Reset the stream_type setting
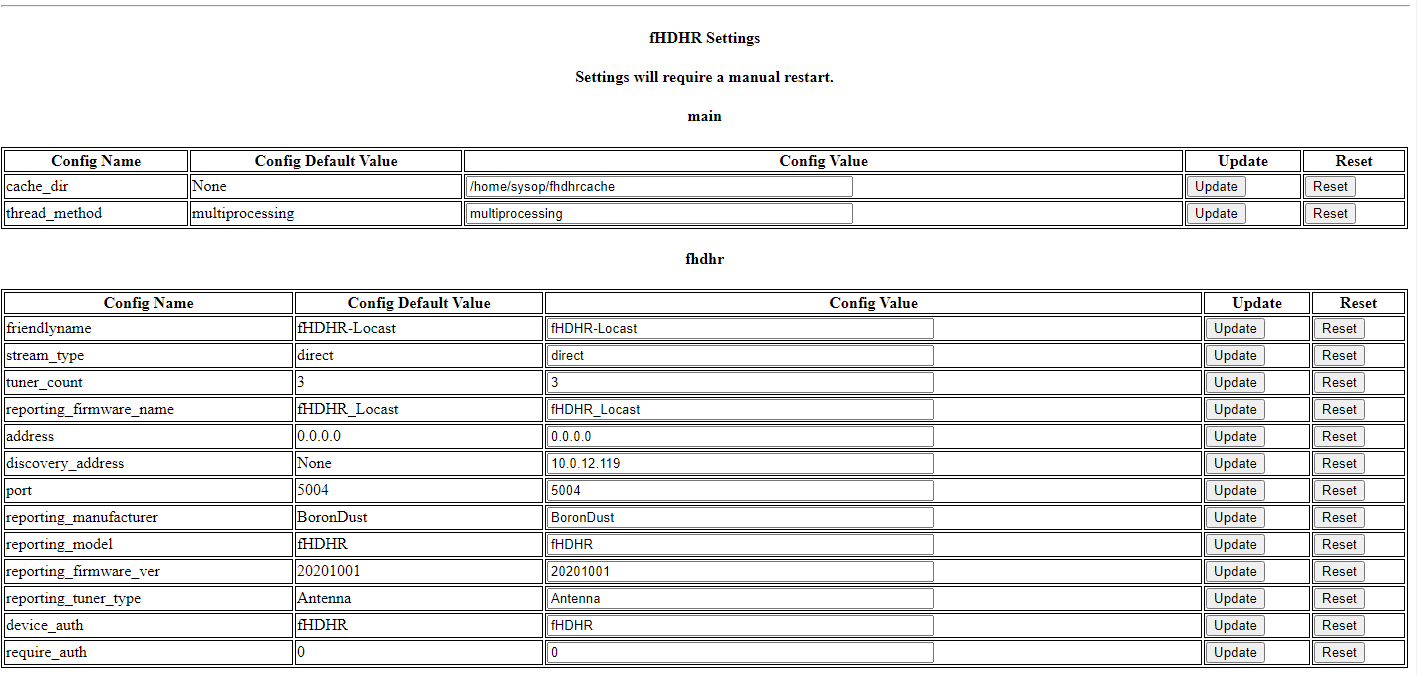The image size is (1417, 675). (1338, 356)
